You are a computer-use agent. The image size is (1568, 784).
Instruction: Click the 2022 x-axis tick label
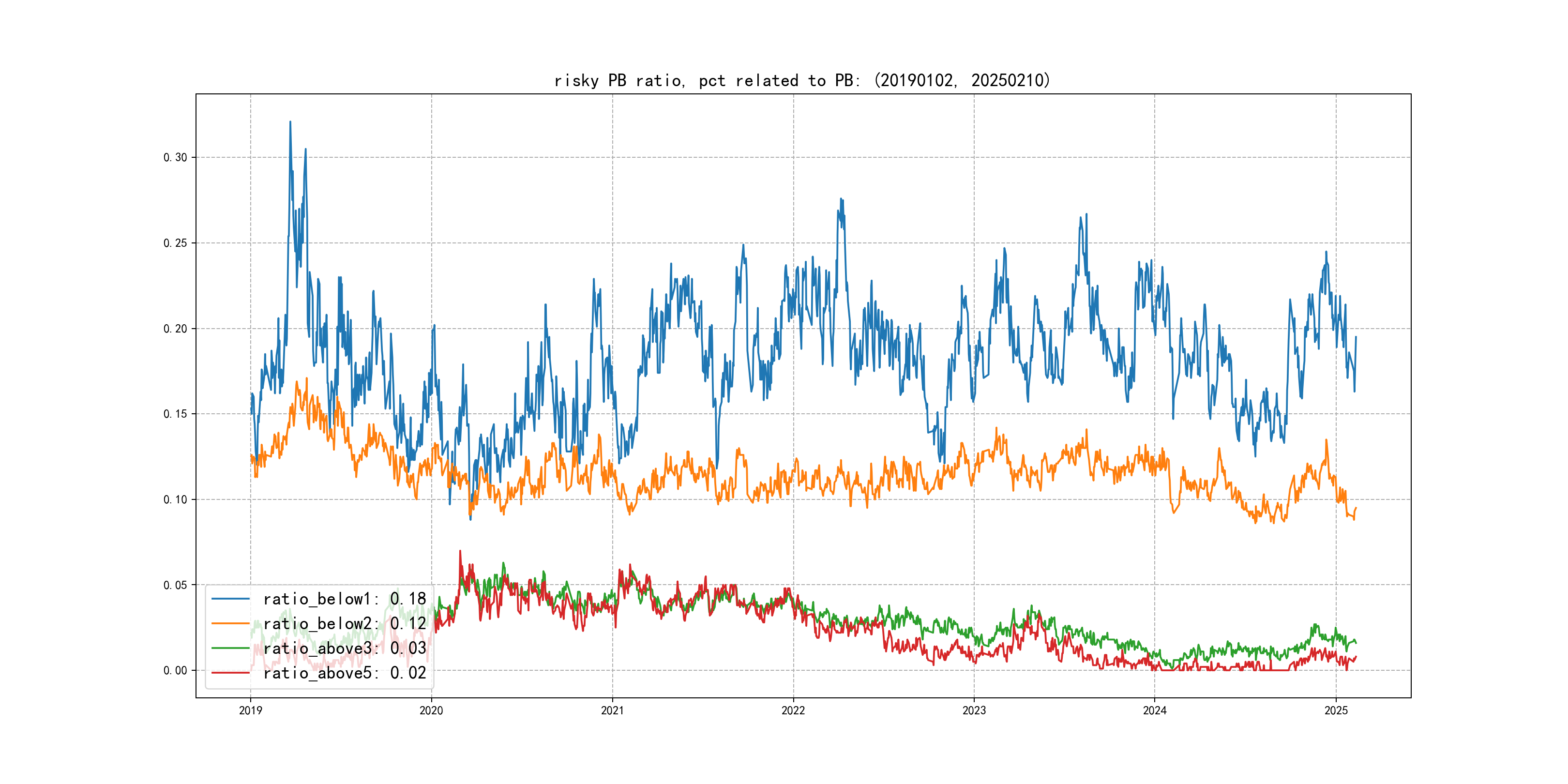(793, 710)
